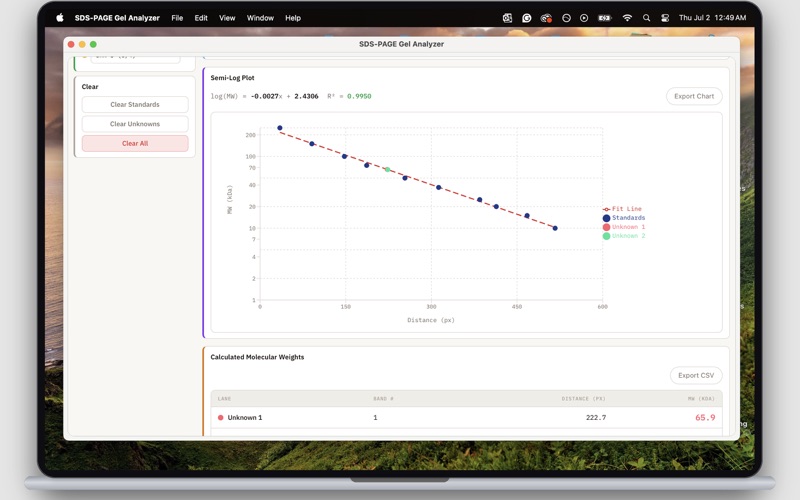
Task: Click the green Unknown 2 point on chart
Action: [x=388, y=169]
